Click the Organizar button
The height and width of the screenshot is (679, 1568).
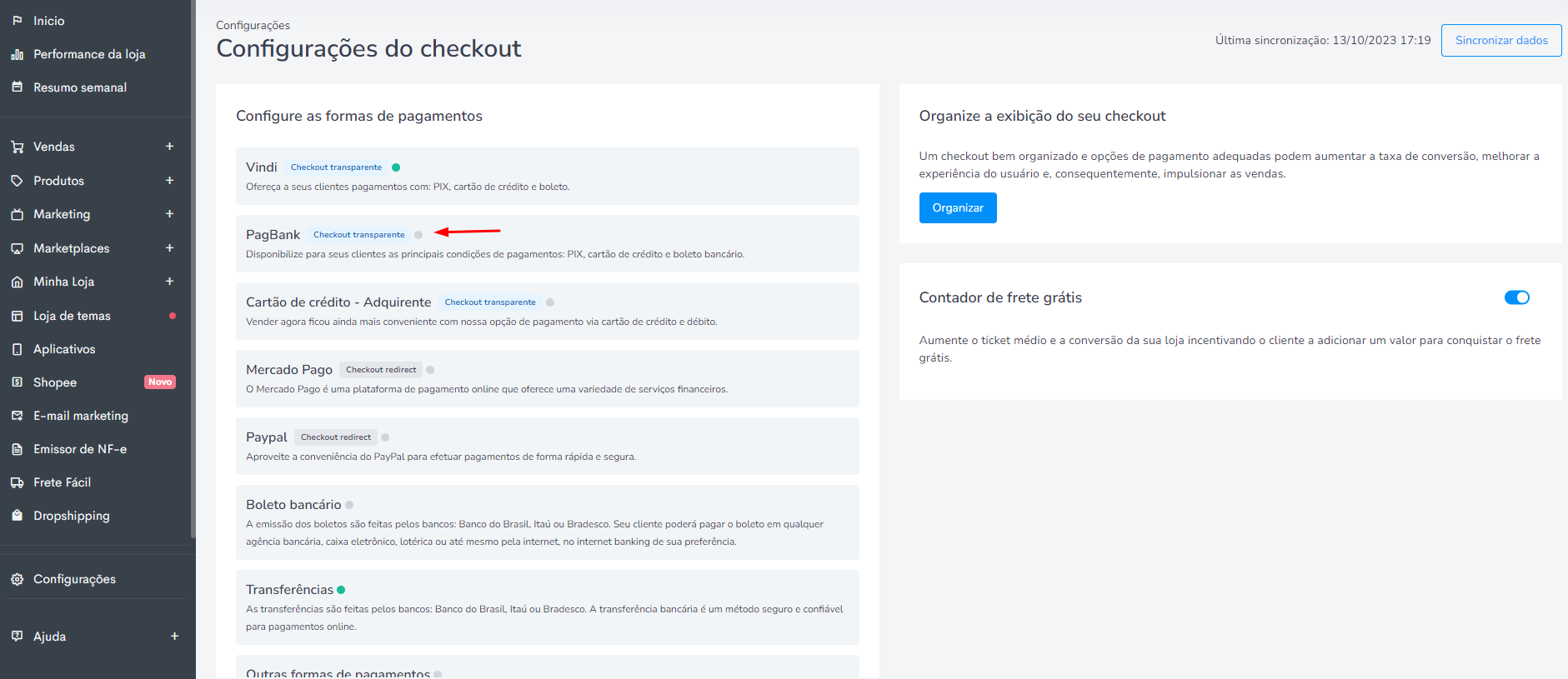tap(958, 207)
